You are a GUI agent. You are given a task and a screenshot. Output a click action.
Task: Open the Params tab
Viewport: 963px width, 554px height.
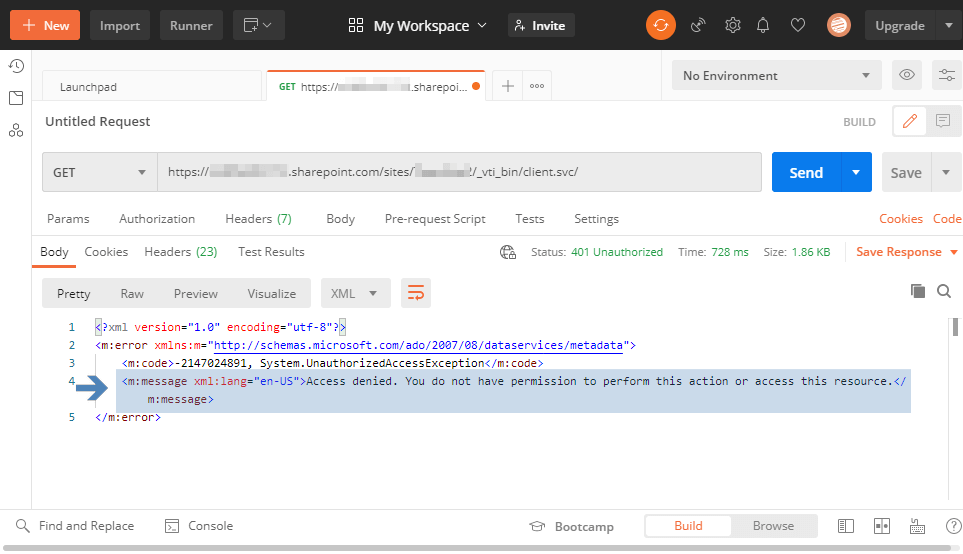(x=68, y=219)
